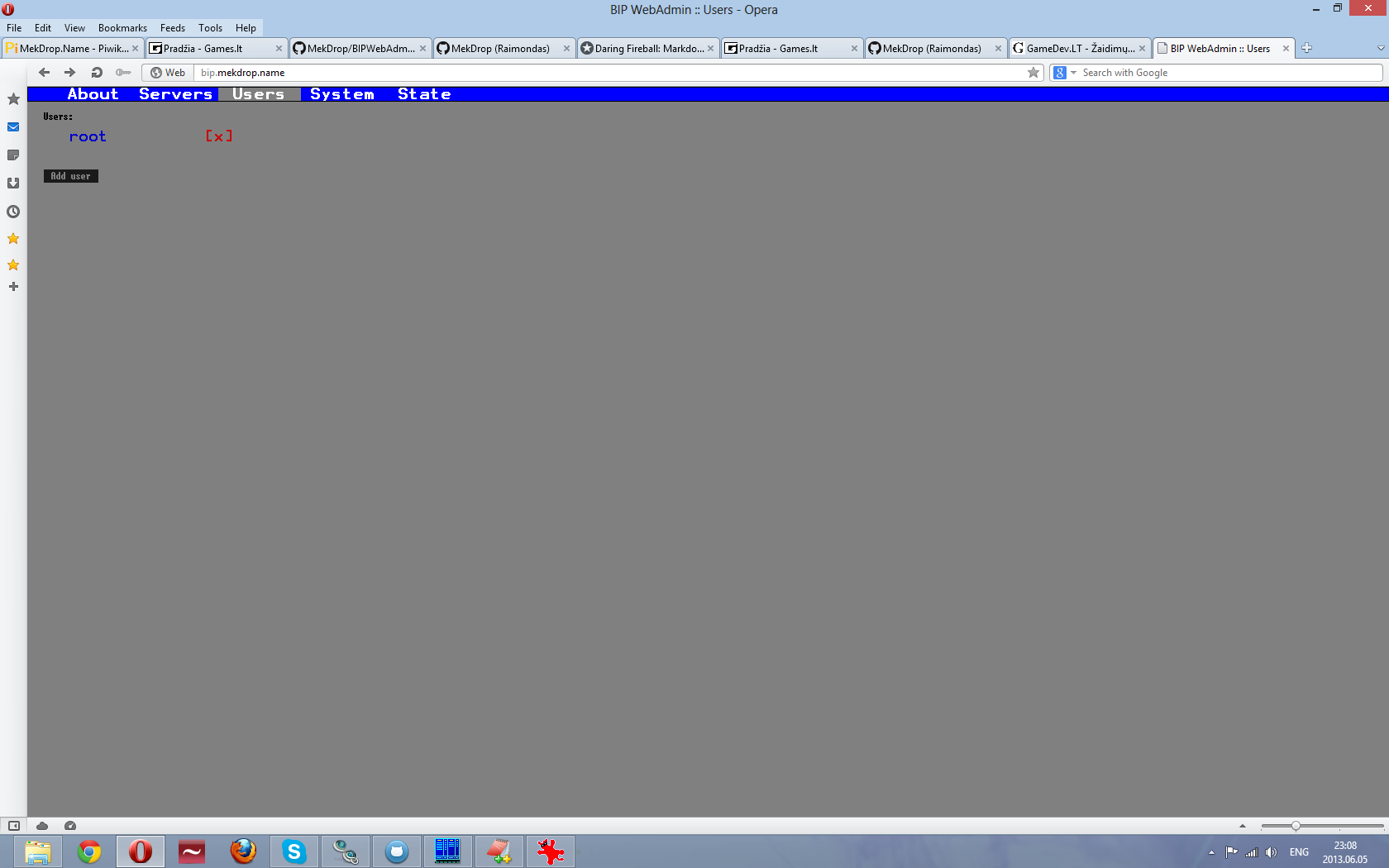Click the ENG language indicator
This screenshot has height=868, width=1389.
tap(1299, 852)
